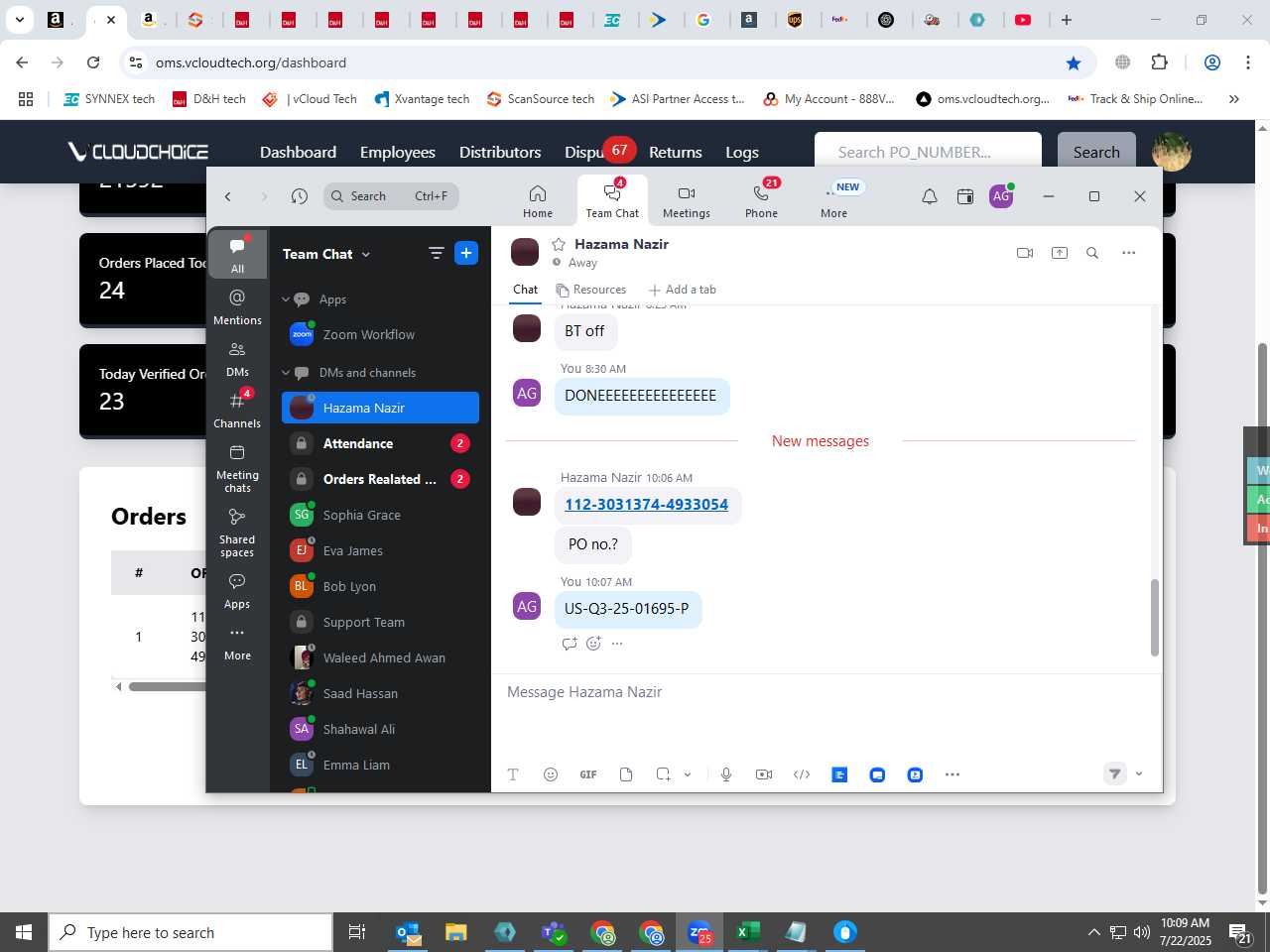Open the Phone tab in Zoom
Screen dimensions: 1270x952
(761, 200)
